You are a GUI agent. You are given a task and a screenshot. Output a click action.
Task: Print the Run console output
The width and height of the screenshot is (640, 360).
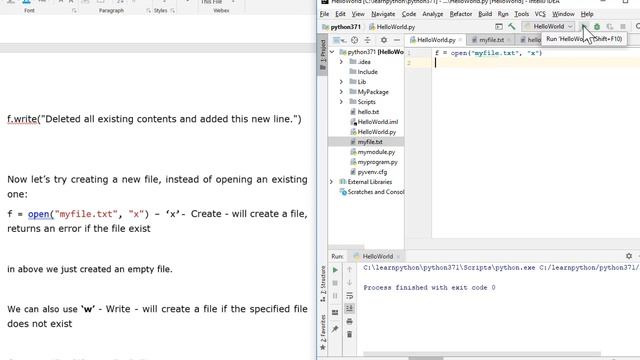349,322
